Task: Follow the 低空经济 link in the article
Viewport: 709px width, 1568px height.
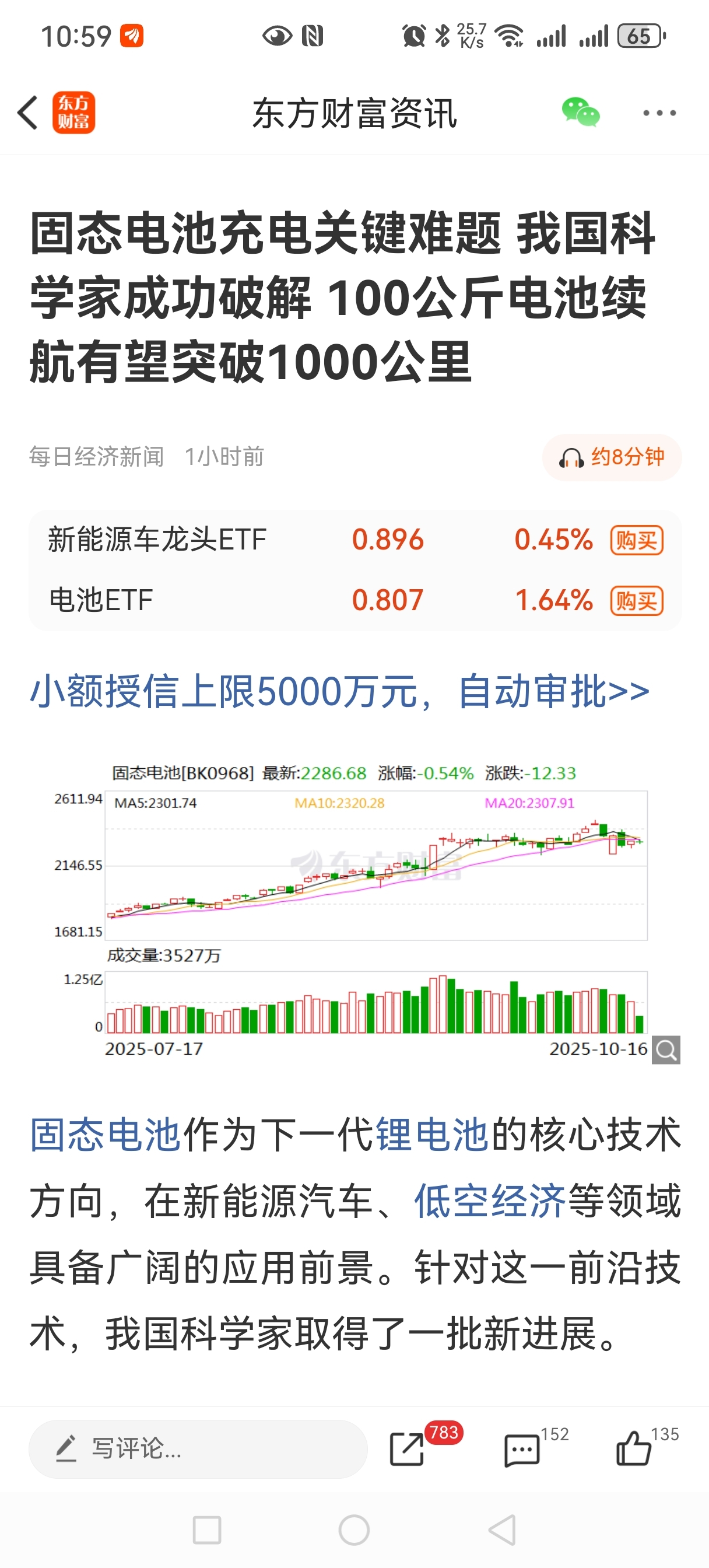Action: [490, 1201]
